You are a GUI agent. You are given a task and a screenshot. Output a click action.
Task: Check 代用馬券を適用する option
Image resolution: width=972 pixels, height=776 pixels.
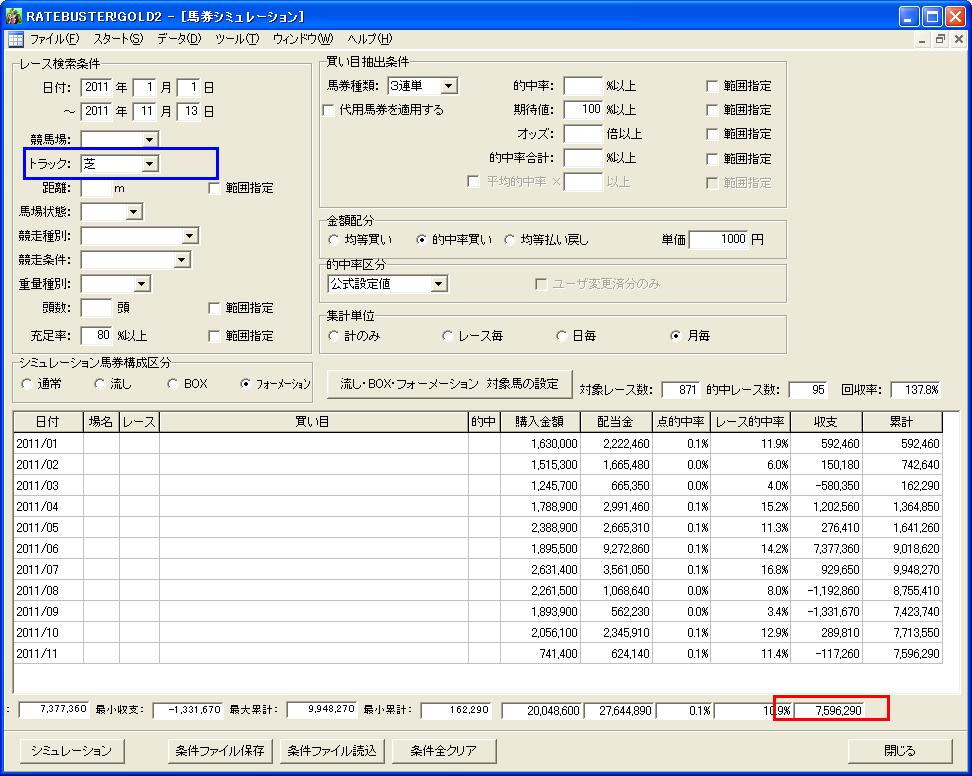(x=329, y=110)
